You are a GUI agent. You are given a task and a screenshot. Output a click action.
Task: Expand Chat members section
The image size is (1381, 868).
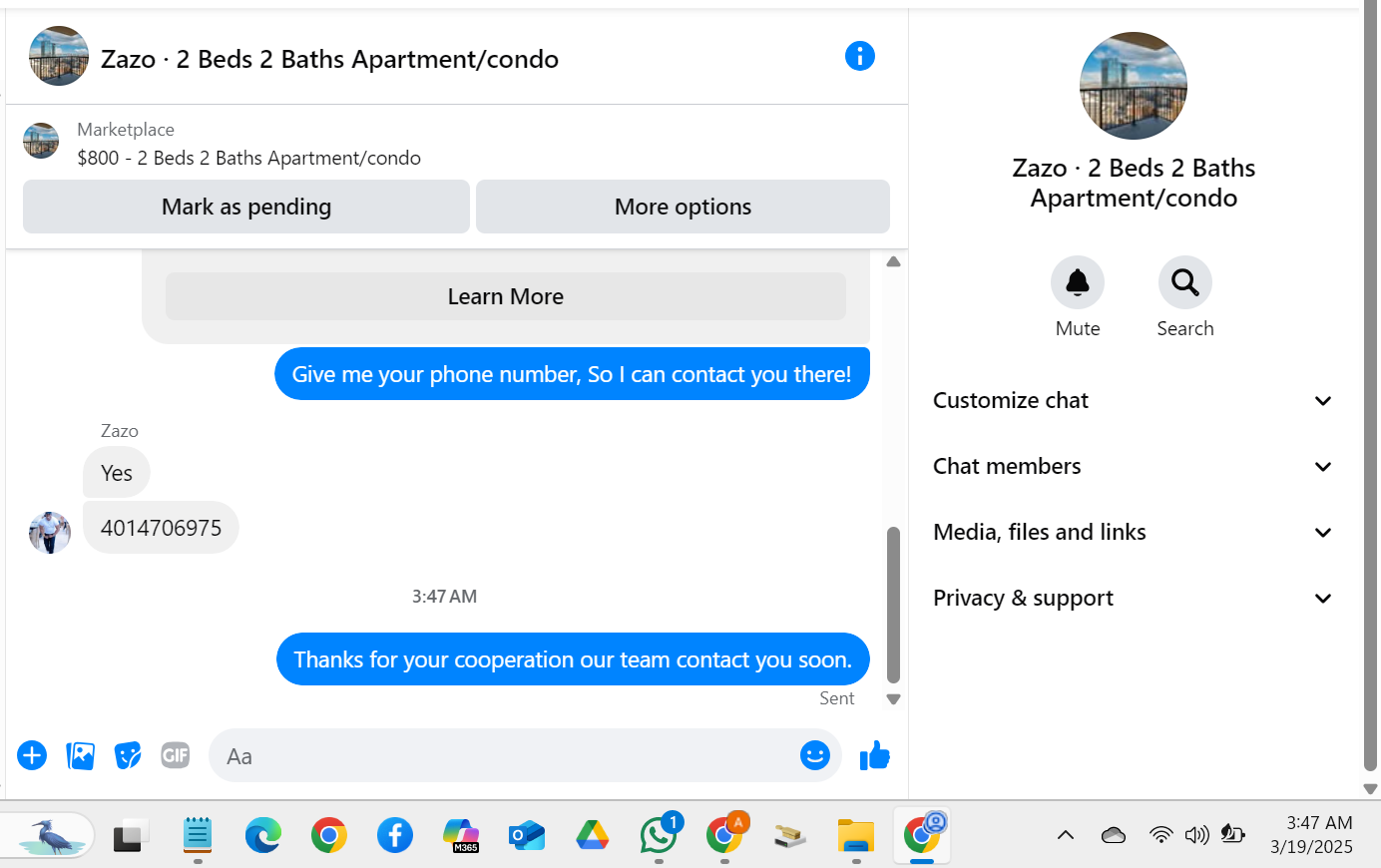pos(1134,467)
